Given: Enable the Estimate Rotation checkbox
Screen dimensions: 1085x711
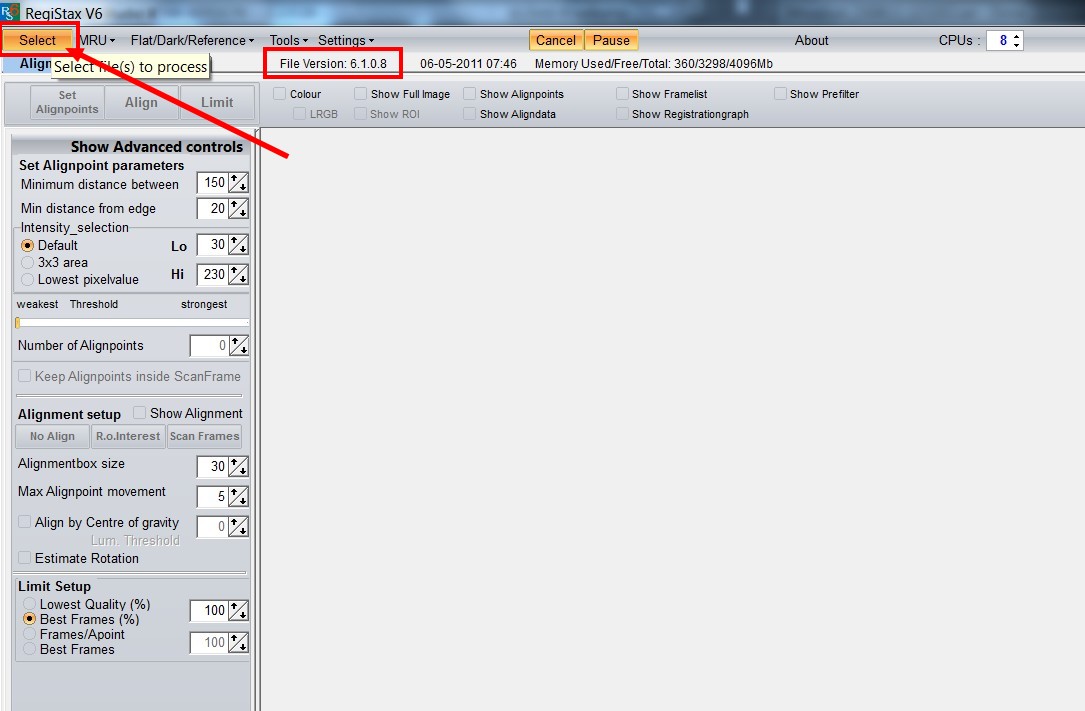Looking at the screenshot, I should click(x=24, y=557).
